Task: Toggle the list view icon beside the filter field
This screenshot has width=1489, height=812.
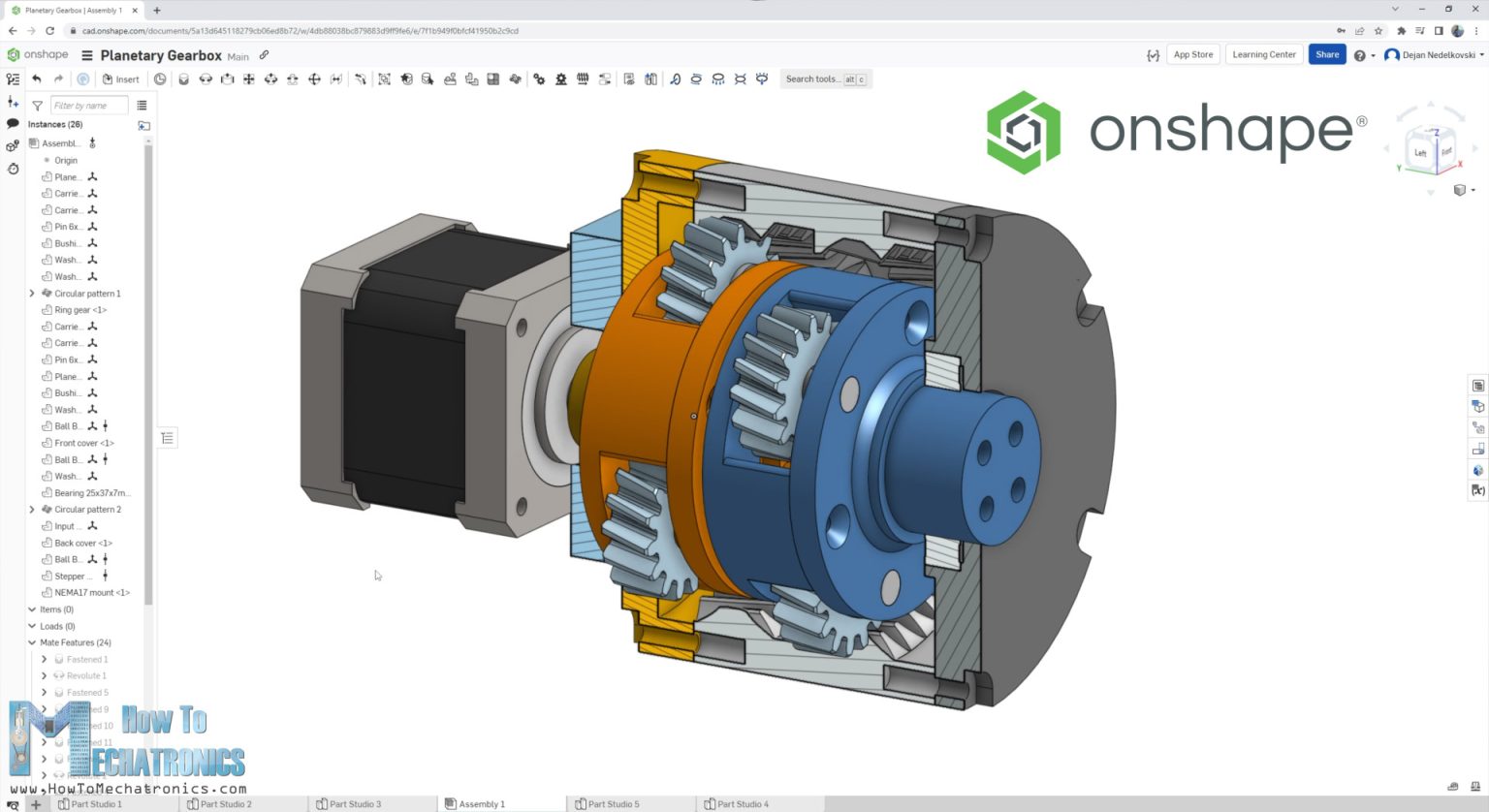Action: pos(142,104)
